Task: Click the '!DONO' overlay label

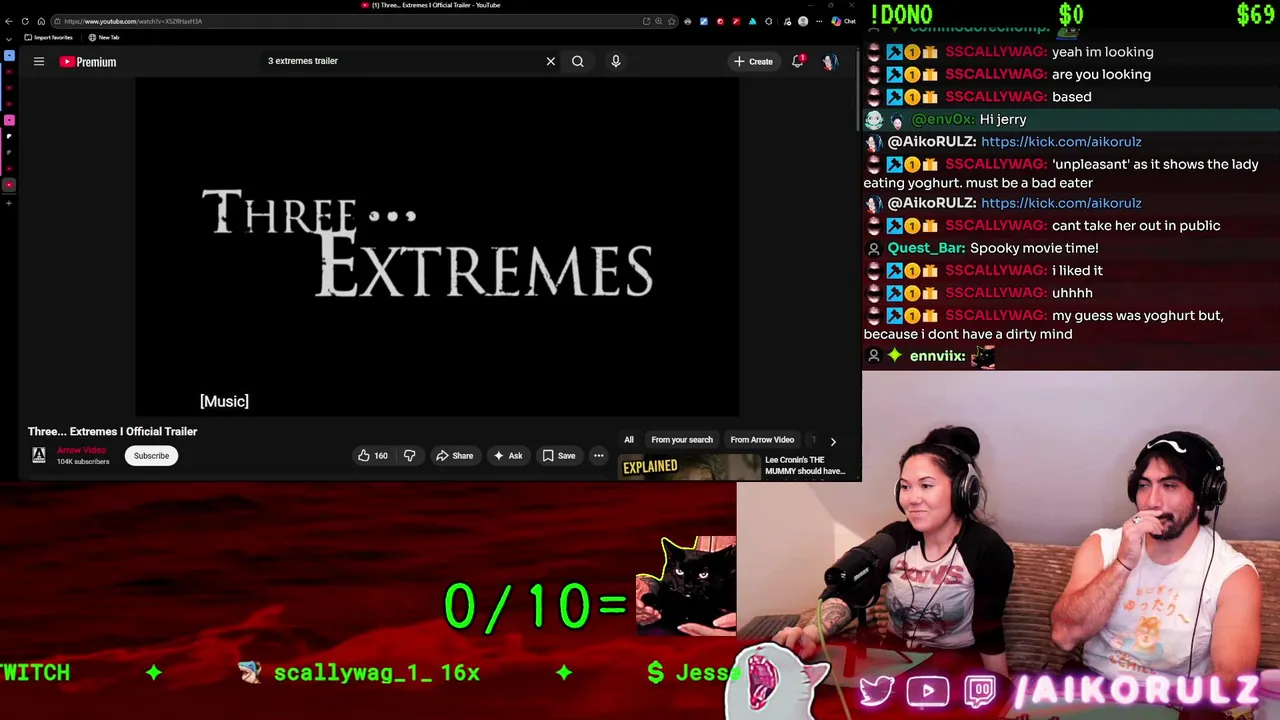Action: [901, 14]
